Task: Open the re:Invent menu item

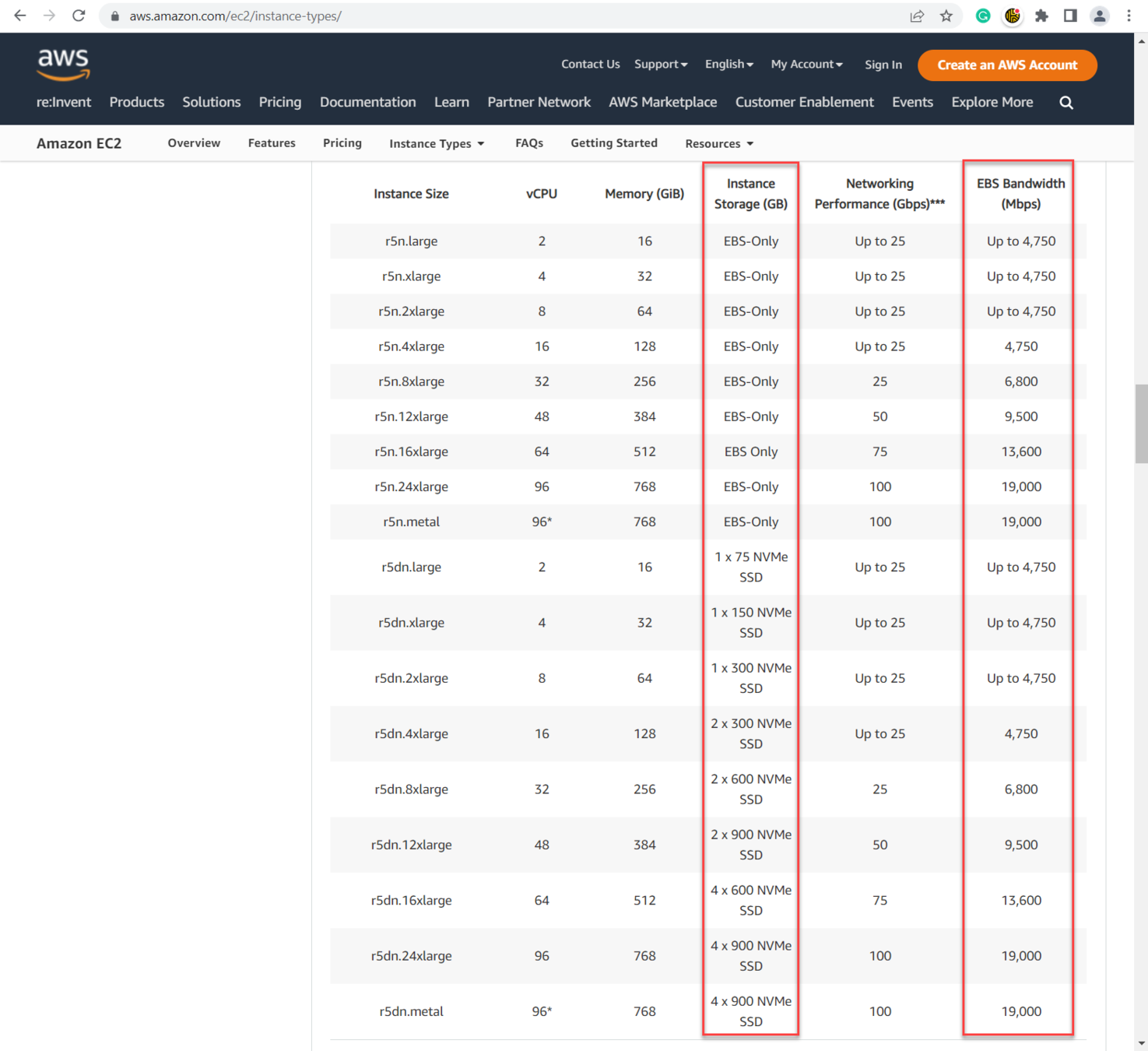Action: 64,102
